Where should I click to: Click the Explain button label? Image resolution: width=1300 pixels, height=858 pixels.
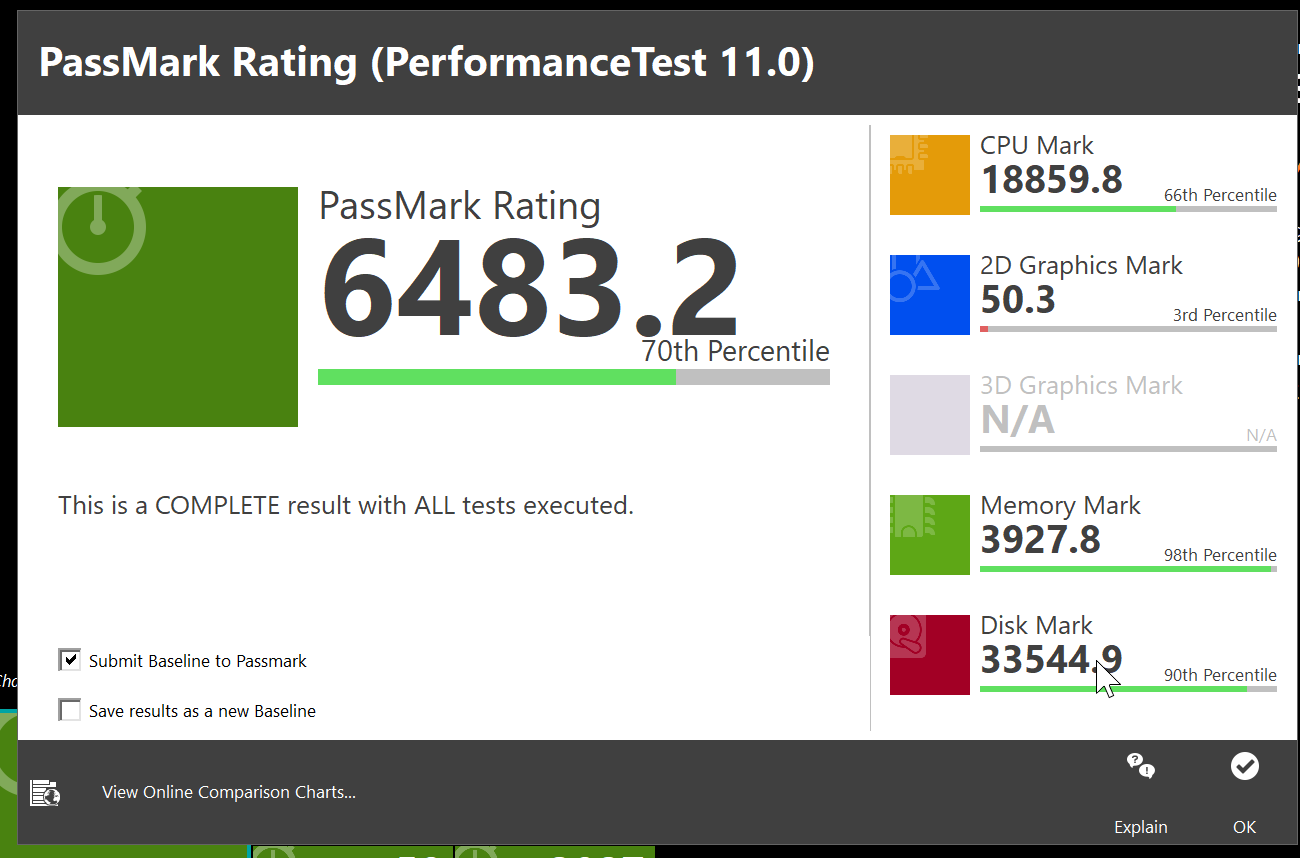tap(1141, 827)
